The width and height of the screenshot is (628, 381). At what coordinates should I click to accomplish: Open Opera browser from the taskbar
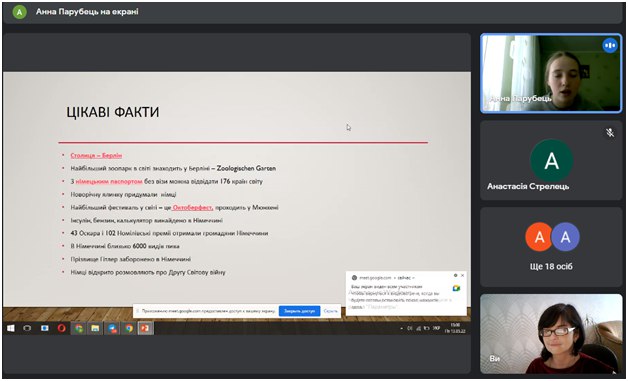(61, 329)
